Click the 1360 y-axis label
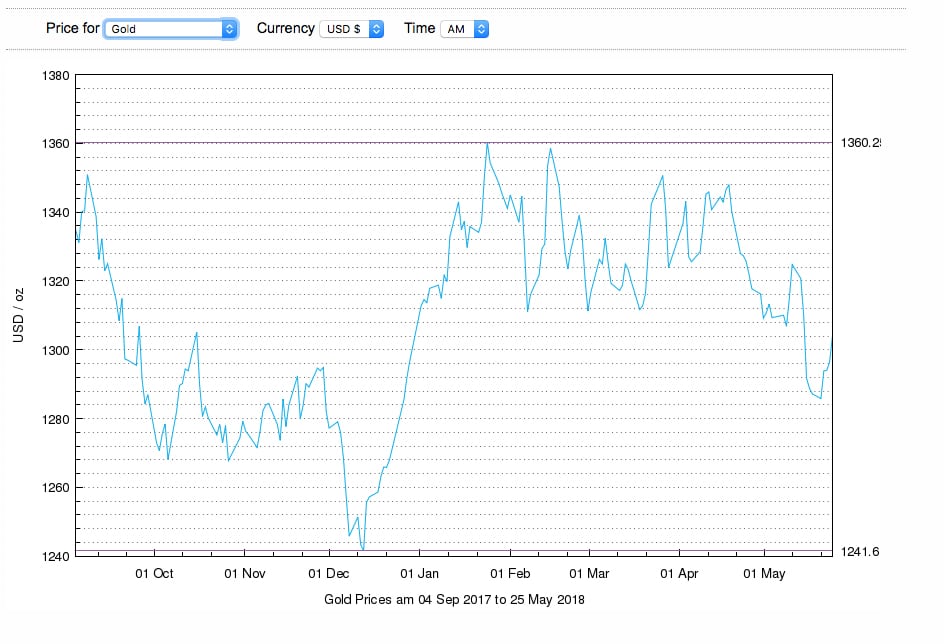 [x=55, y=144]
